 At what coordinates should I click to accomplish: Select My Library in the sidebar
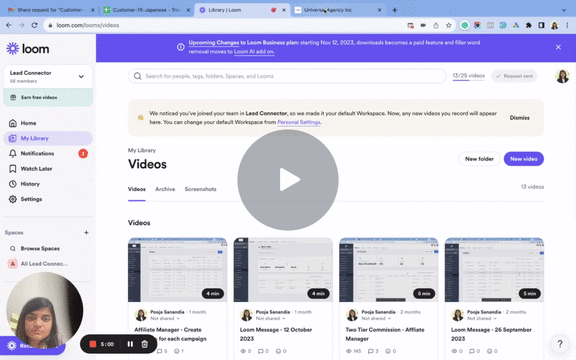coord(48,138)
